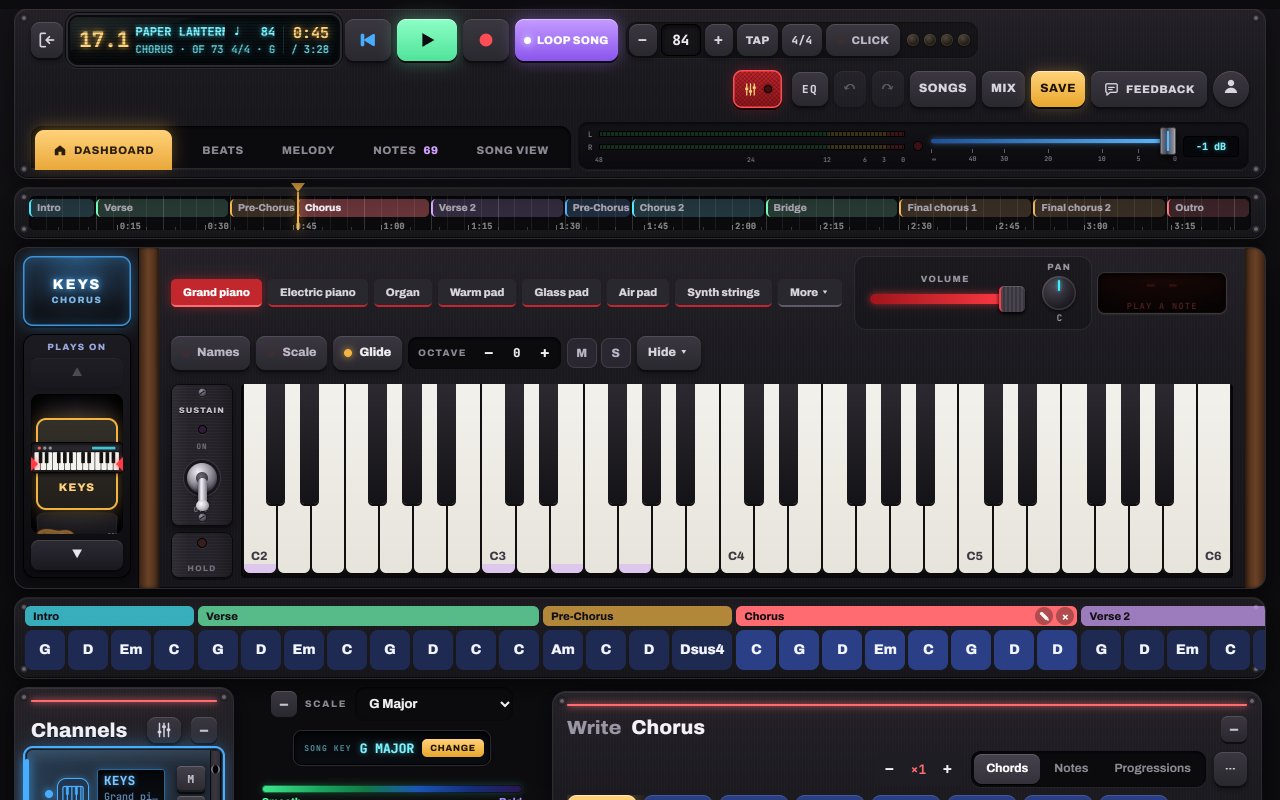Decrease tempo with the minus next to 84
The height and width of the screenshot is (800, 1280).
pyautogui.click(x=642, y=40)
